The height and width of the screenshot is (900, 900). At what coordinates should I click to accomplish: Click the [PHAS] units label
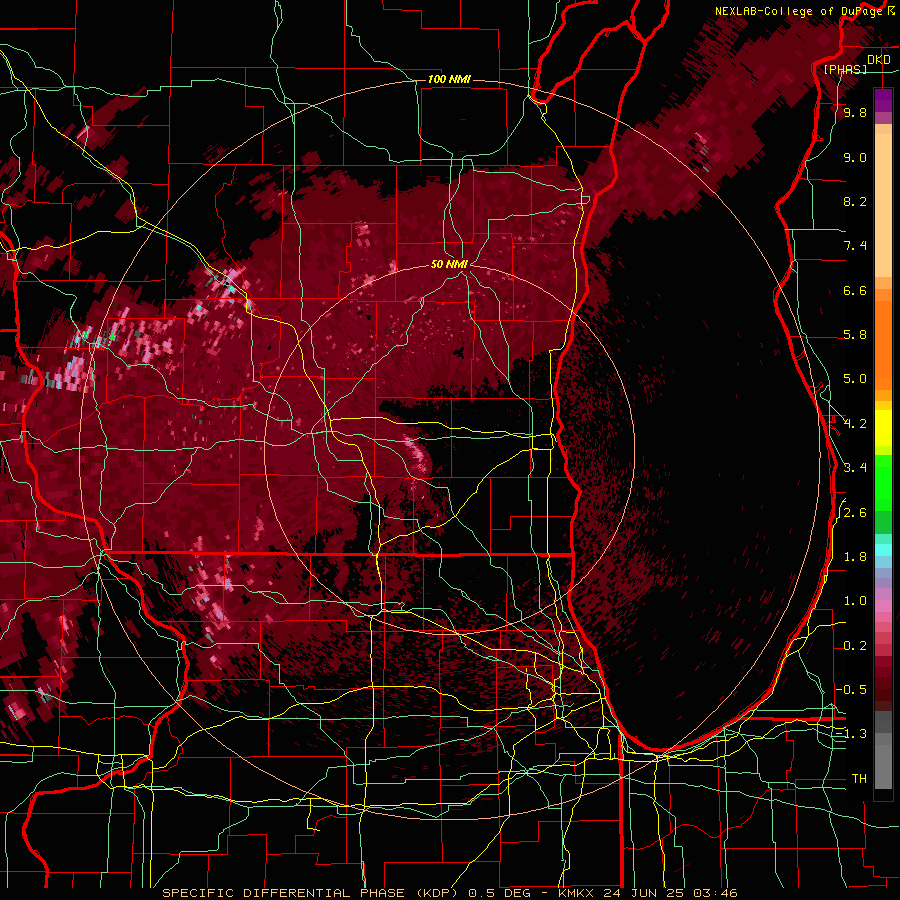(845, 69)
